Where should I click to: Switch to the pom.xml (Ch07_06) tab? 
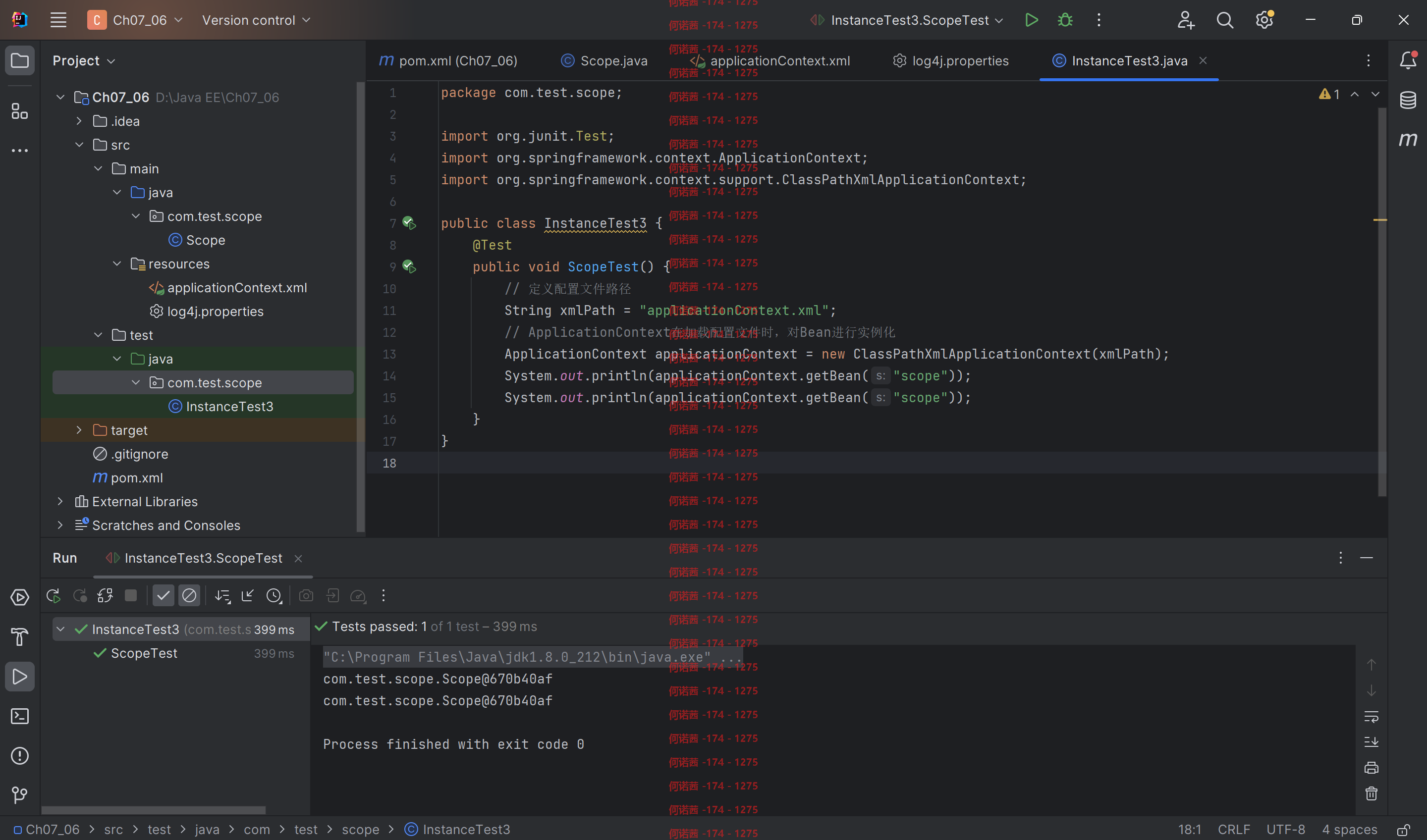448,60
